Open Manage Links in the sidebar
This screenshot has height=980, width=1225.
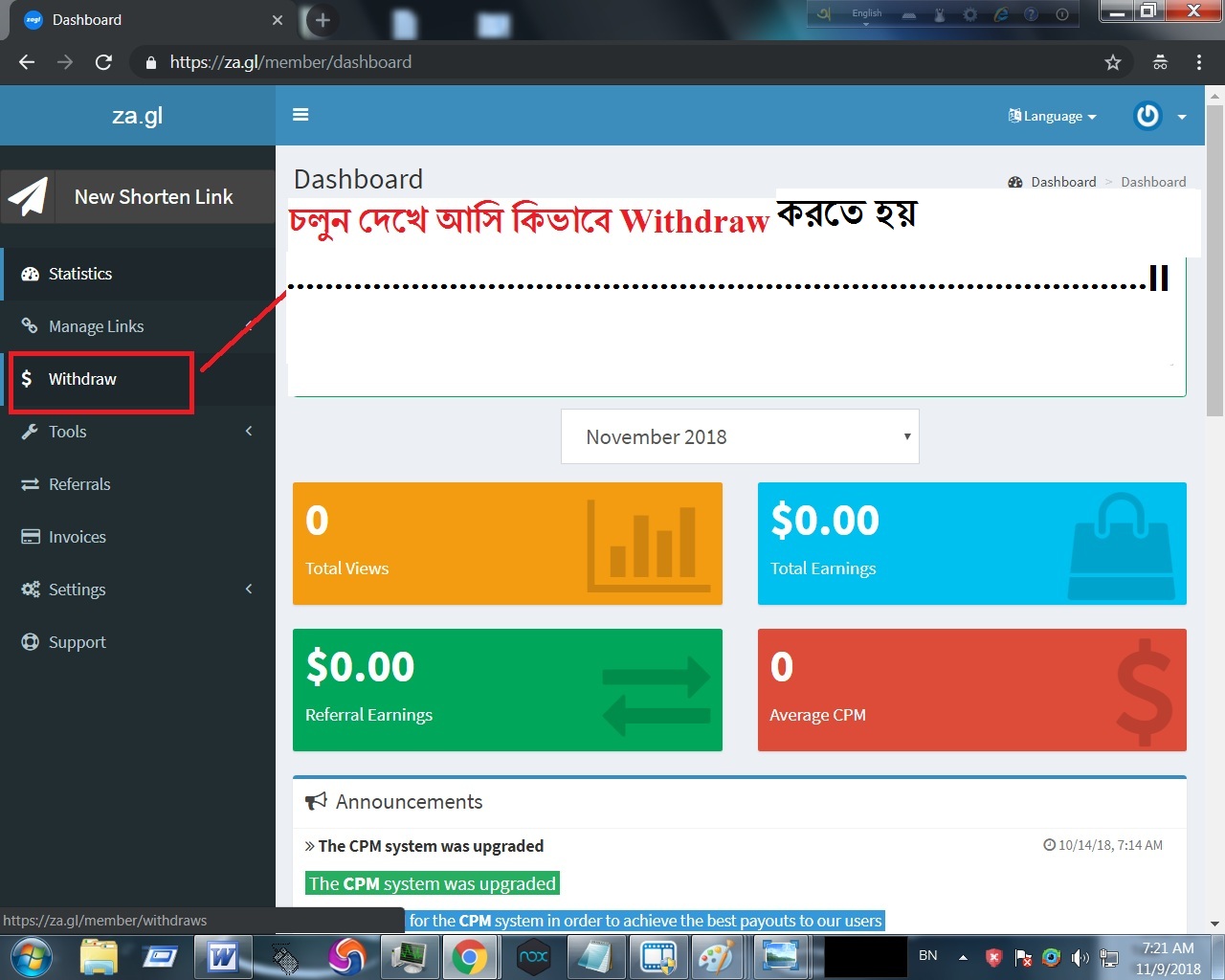pyautogui.click(x=138, y=326)
